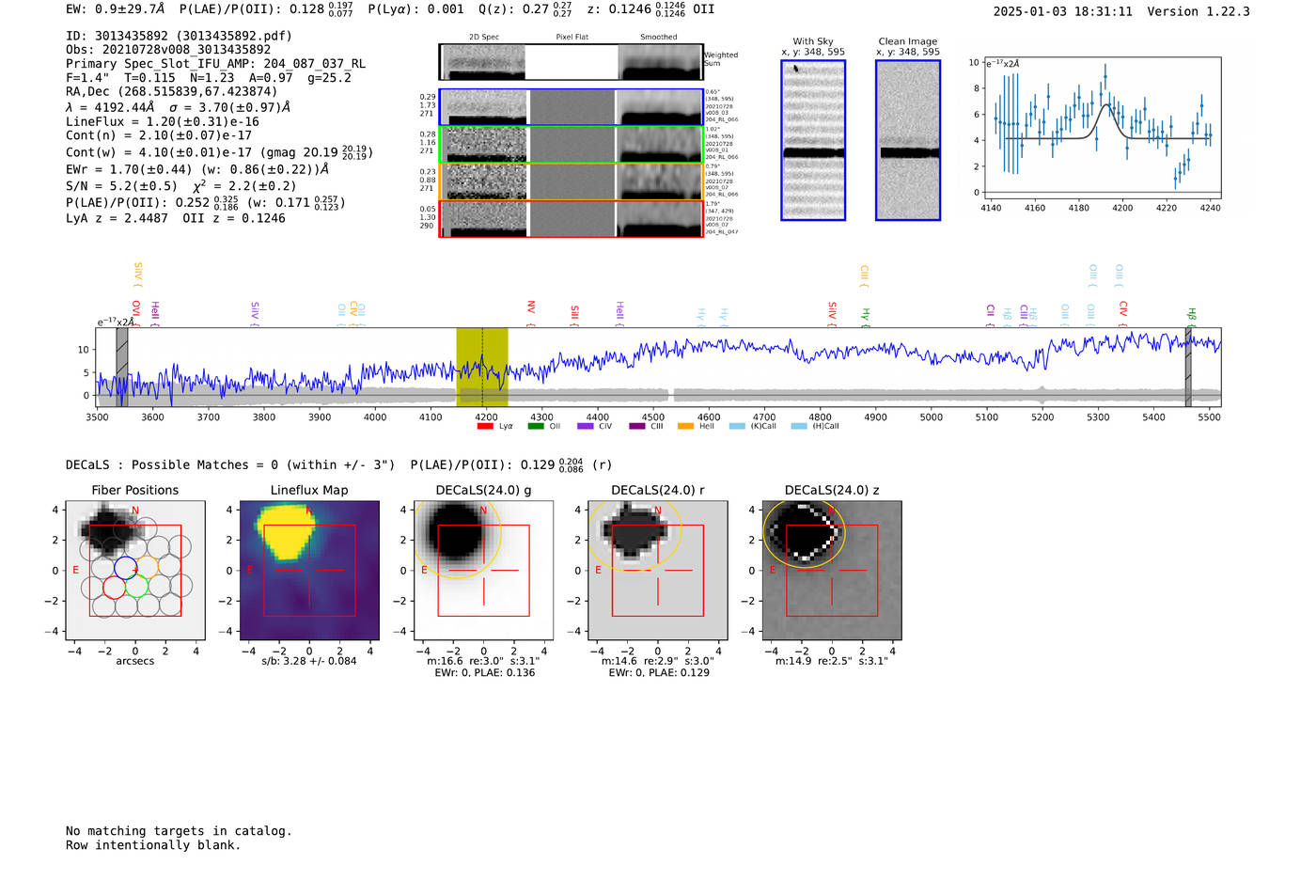Select the blue-bordered 2D spectrum row

coord(572,107)
